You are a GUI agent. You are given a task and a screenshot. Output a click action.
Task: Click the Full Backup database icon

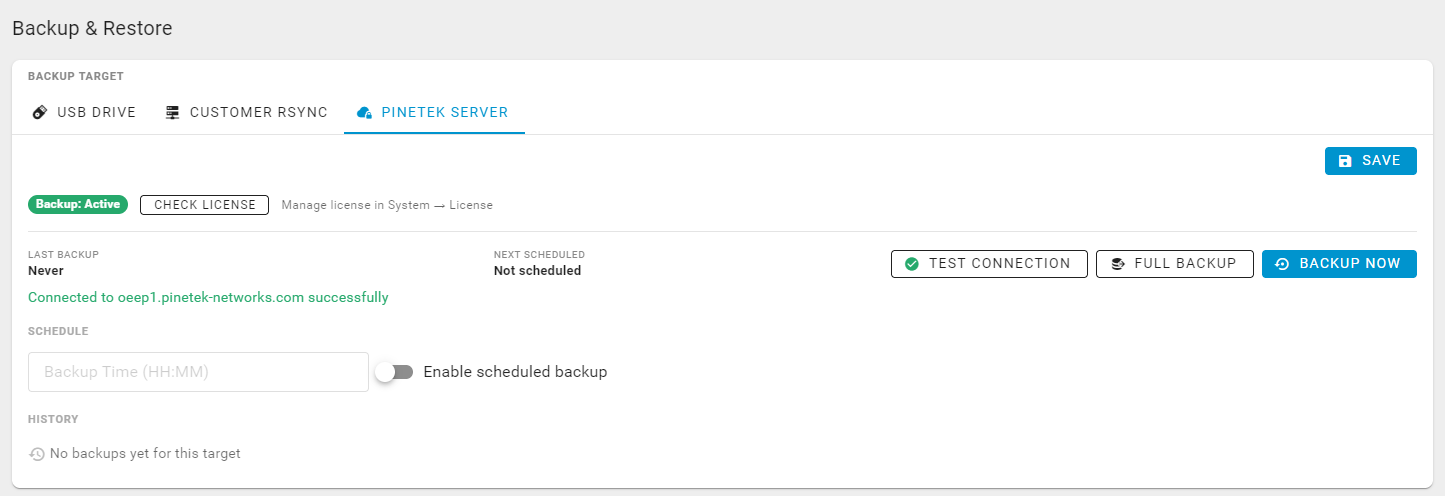pyautogui.click(x=1118, y=264)
